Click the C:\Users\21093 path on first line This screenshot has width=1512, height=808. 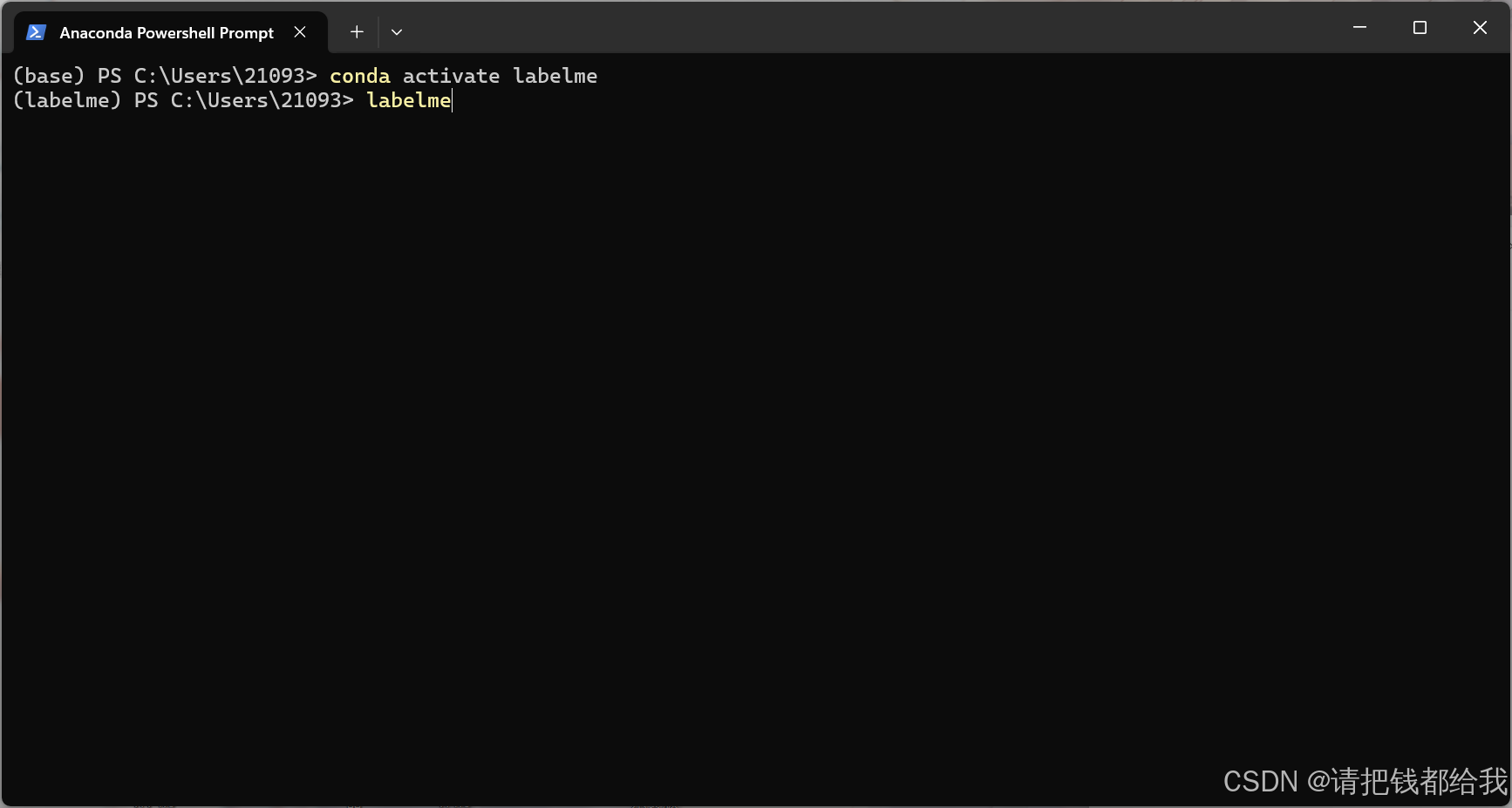tap(220, 76)
